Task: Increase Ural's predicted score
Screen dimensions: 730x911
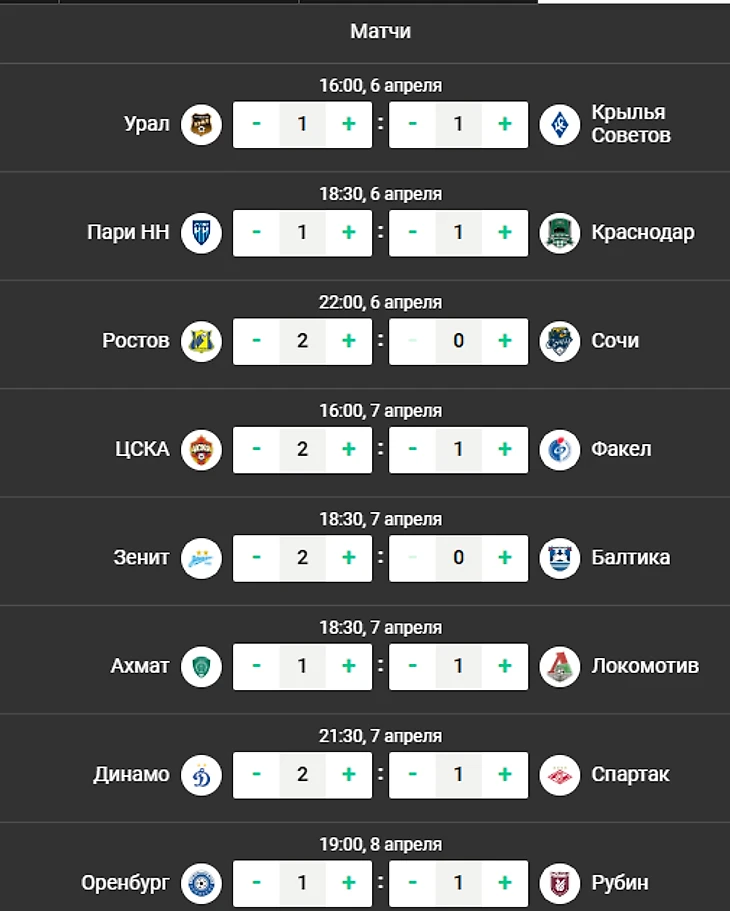Action: (349, 124)
